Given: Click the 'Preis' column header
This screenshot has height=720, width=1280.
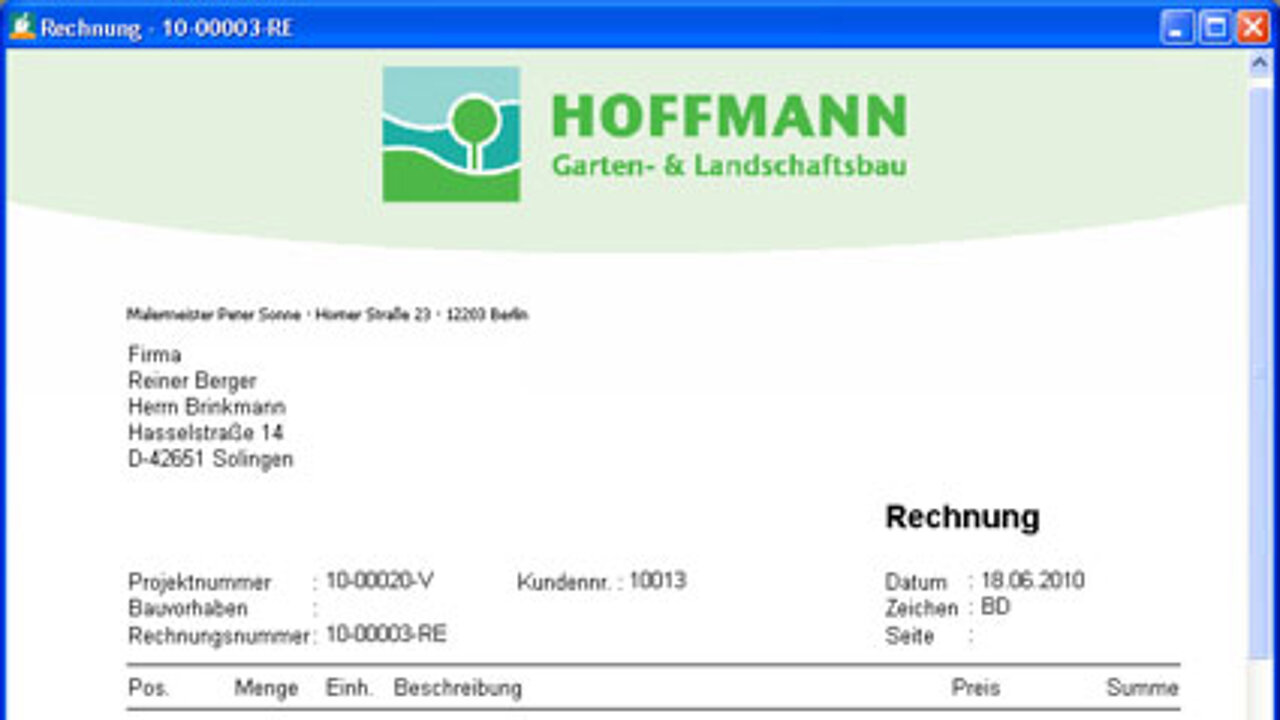Looking at the screenshot, I should tap(976, 688).
